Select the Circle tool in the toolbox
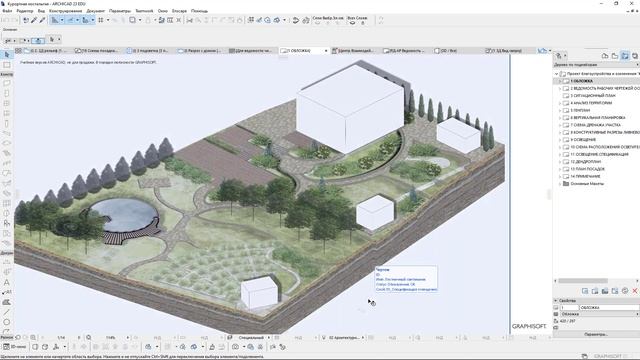 click(7, 322)
